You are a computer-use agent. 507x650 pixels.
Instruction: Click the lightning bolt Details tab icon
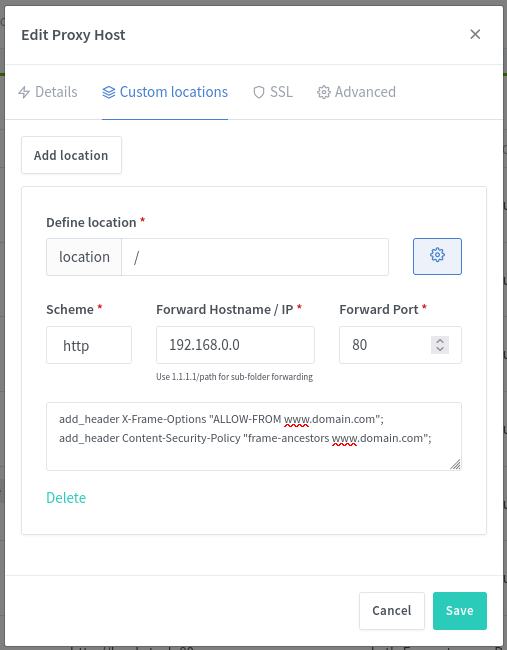tap(24, 92)
